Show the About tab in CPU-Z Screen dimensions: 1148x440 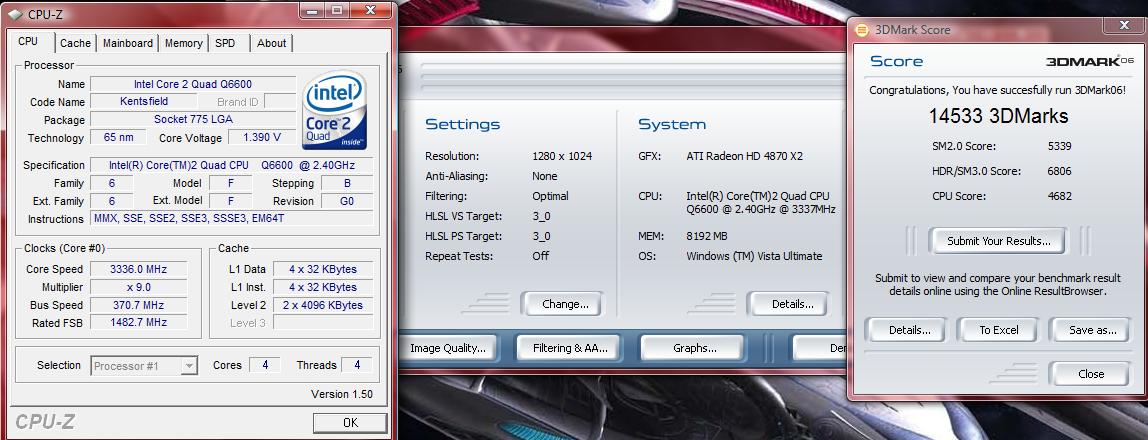pos(272,43)
